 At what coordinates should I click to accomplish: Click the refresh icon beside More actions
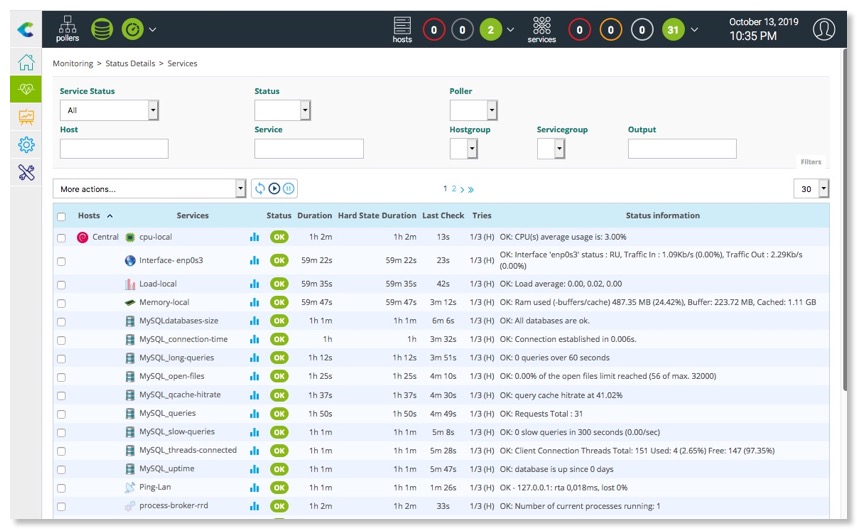point(260,188)
